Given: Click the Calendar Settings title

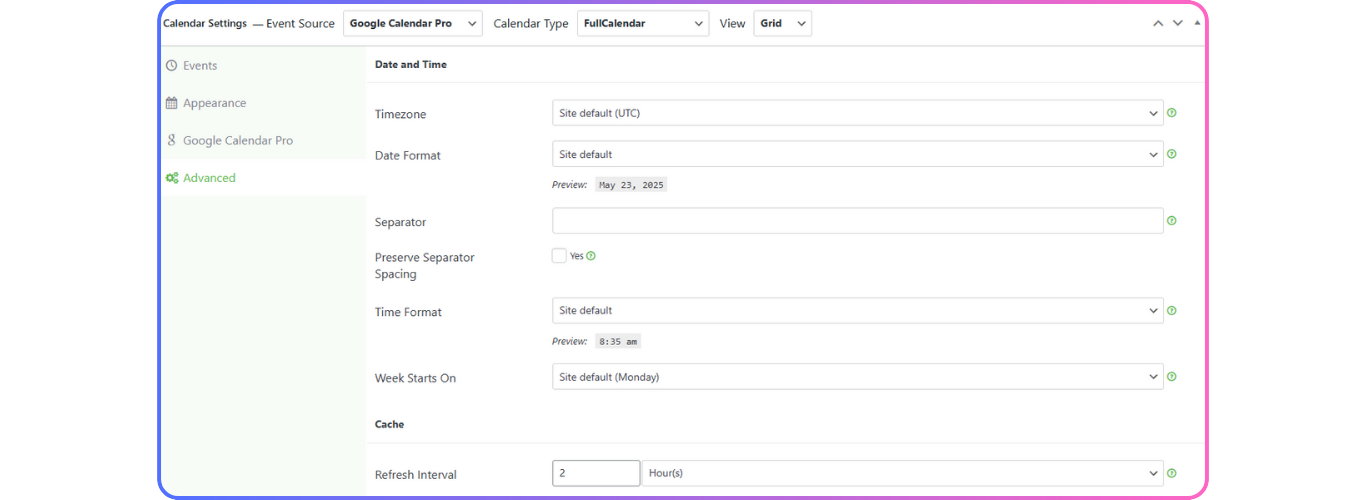Looking at the screenshot, I should point(205,23).
